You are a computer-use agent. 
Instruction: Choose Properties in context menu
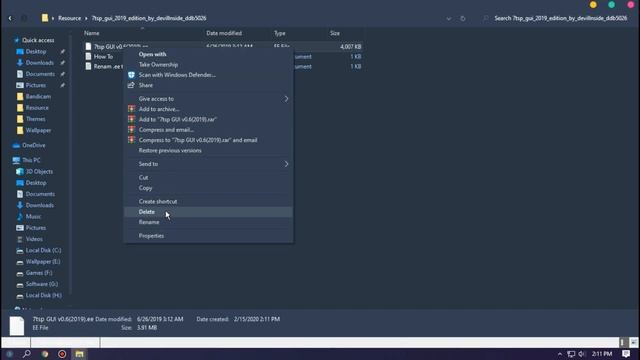pyautogui.click(x=151, y=236)
